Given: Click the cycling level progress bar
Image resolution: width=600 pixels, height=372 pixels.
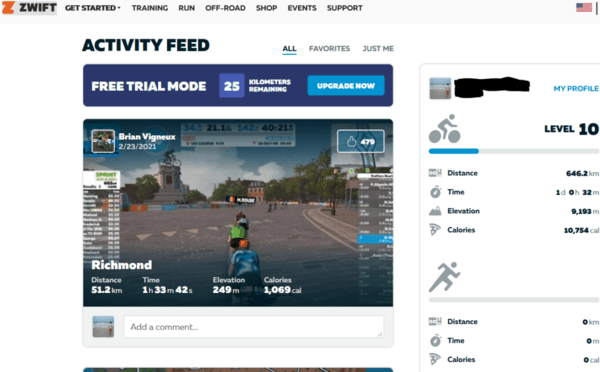Looking at the screenshot, I should click(514, 151).
